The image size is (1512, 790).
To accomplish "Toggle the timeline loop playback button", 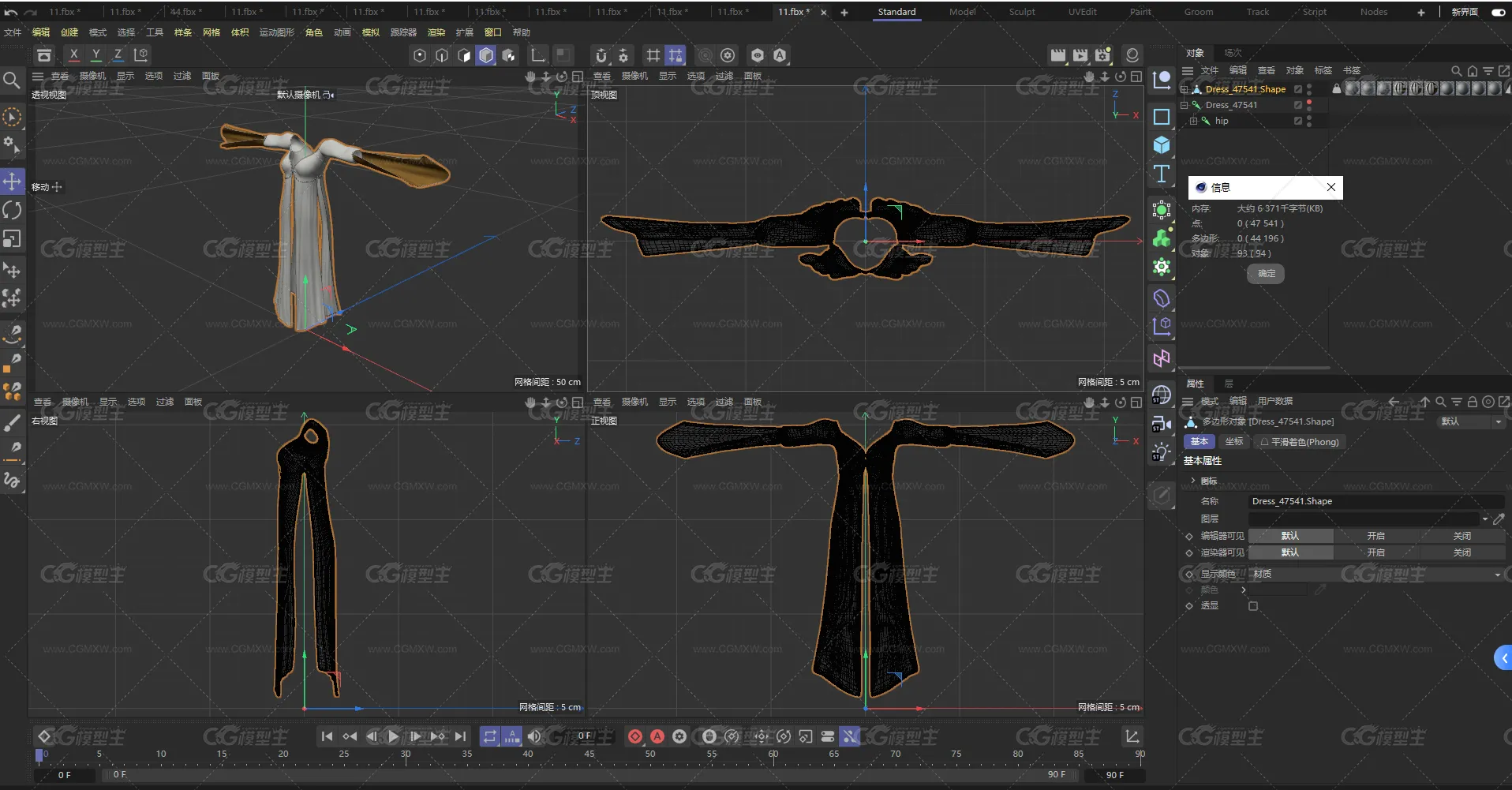I will click(x=490, y=736).
